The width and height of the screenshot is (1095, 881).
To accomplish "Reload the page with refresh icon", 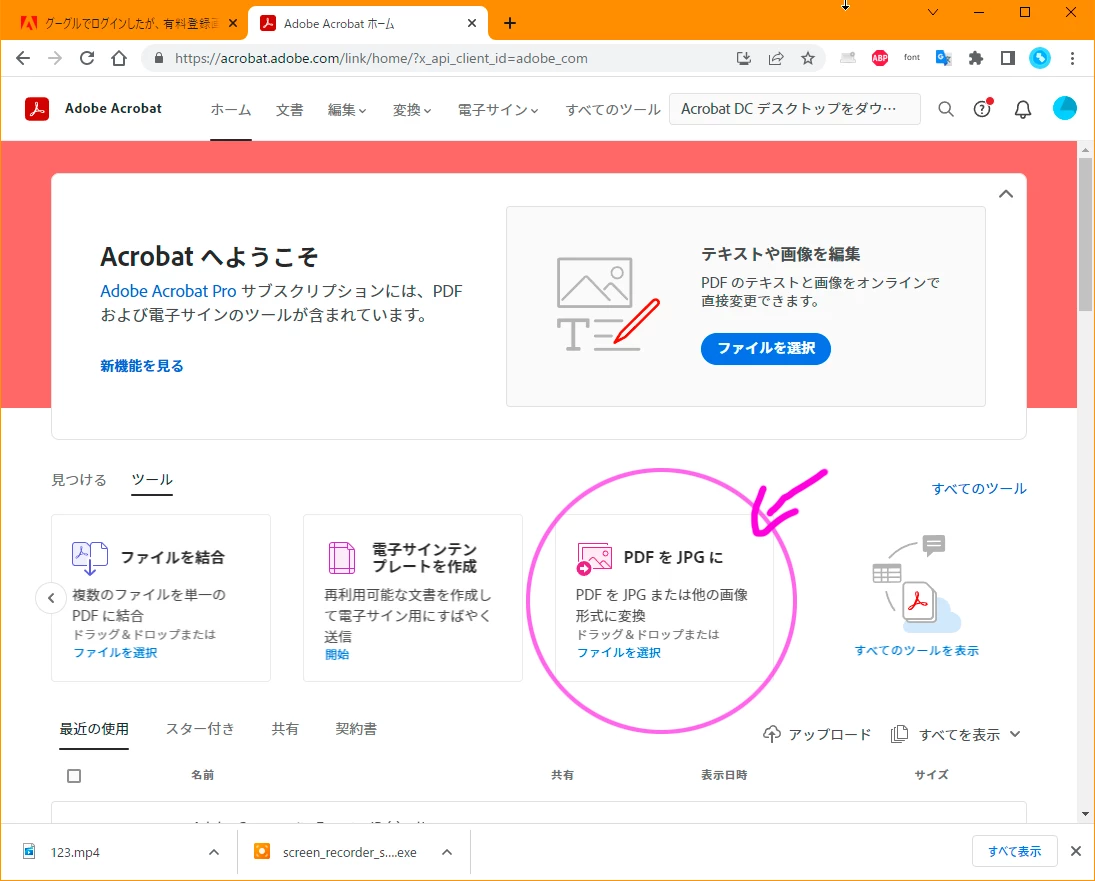I will click(x=87, y=58).
